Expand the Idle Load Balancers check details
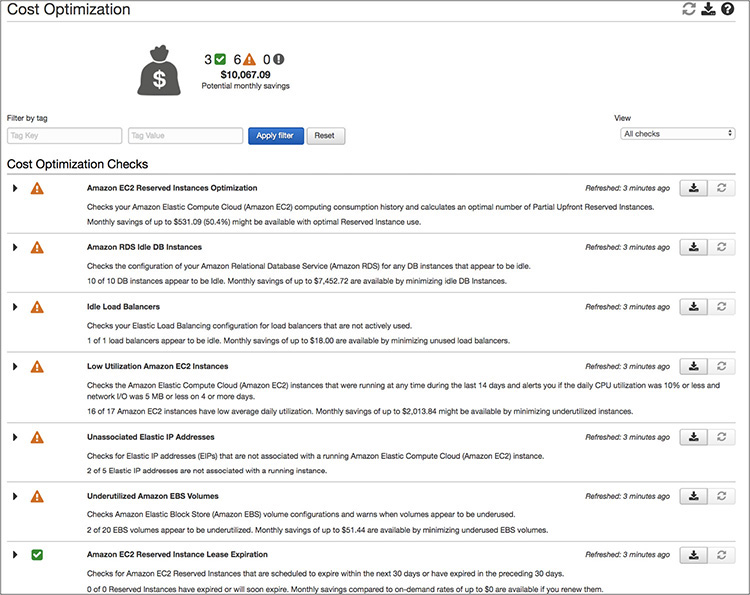Screen dimensions: 750x595 [x=15, y=307]
